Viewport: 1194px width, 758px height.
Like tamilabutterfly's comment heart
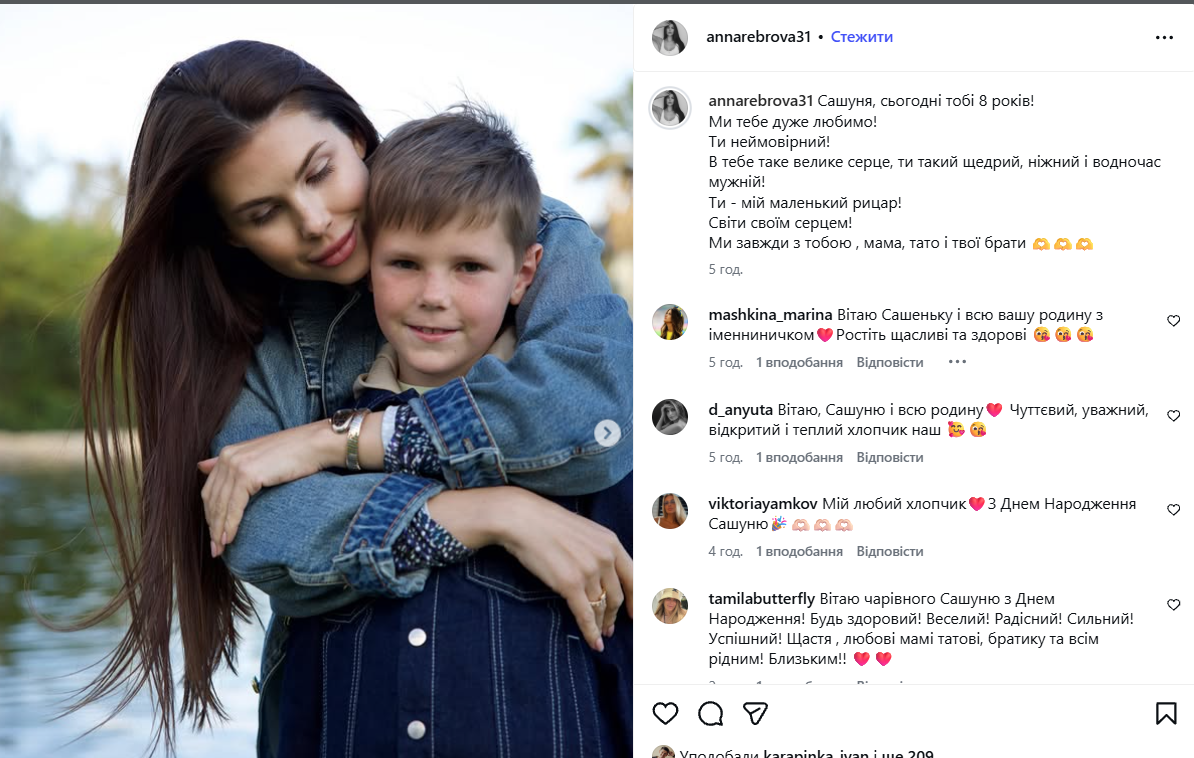tap(1174, 605)
